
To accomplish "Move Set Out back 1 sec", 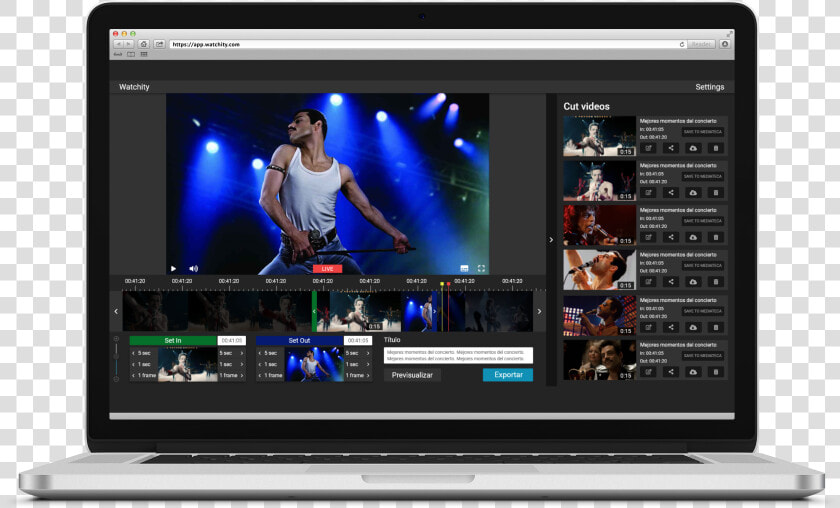I will [270, 364].
